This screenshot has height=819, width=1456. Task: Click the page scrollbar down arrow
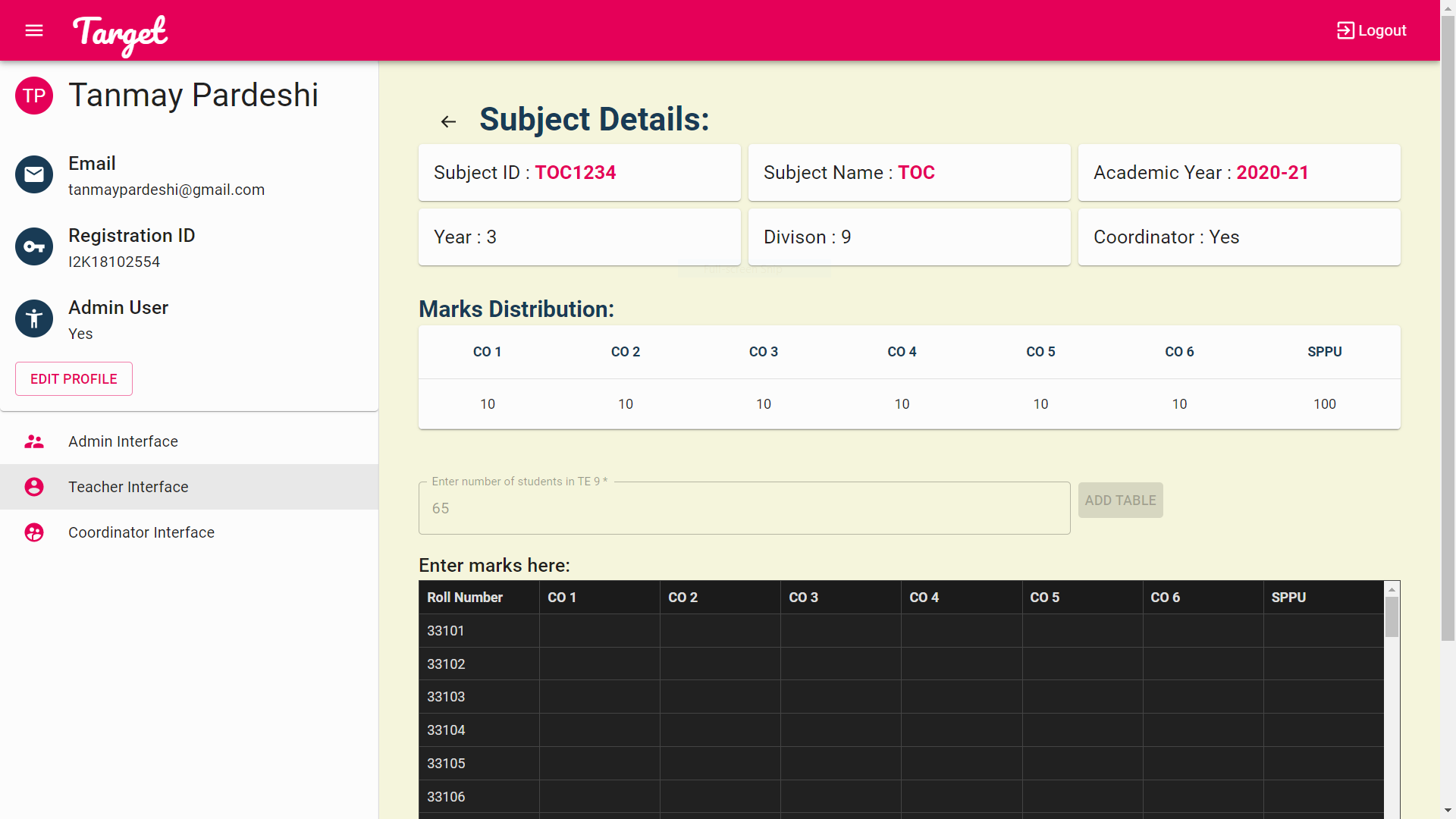[x=1448, y=811]
